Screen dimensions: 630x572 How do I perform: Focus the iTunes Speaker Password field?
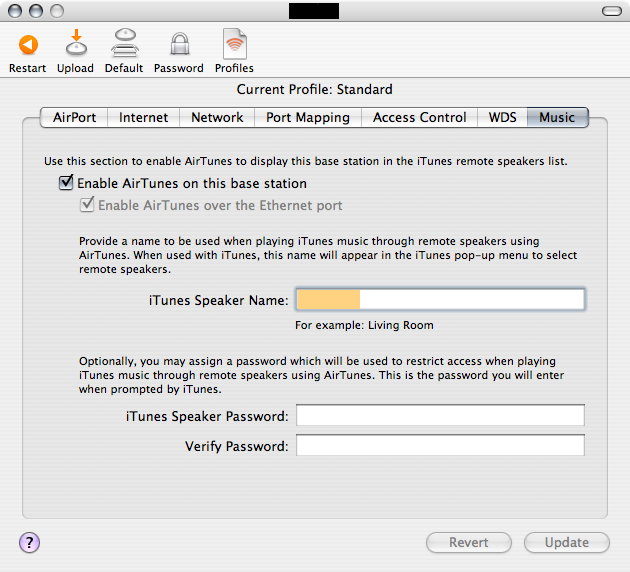(440, 415)
